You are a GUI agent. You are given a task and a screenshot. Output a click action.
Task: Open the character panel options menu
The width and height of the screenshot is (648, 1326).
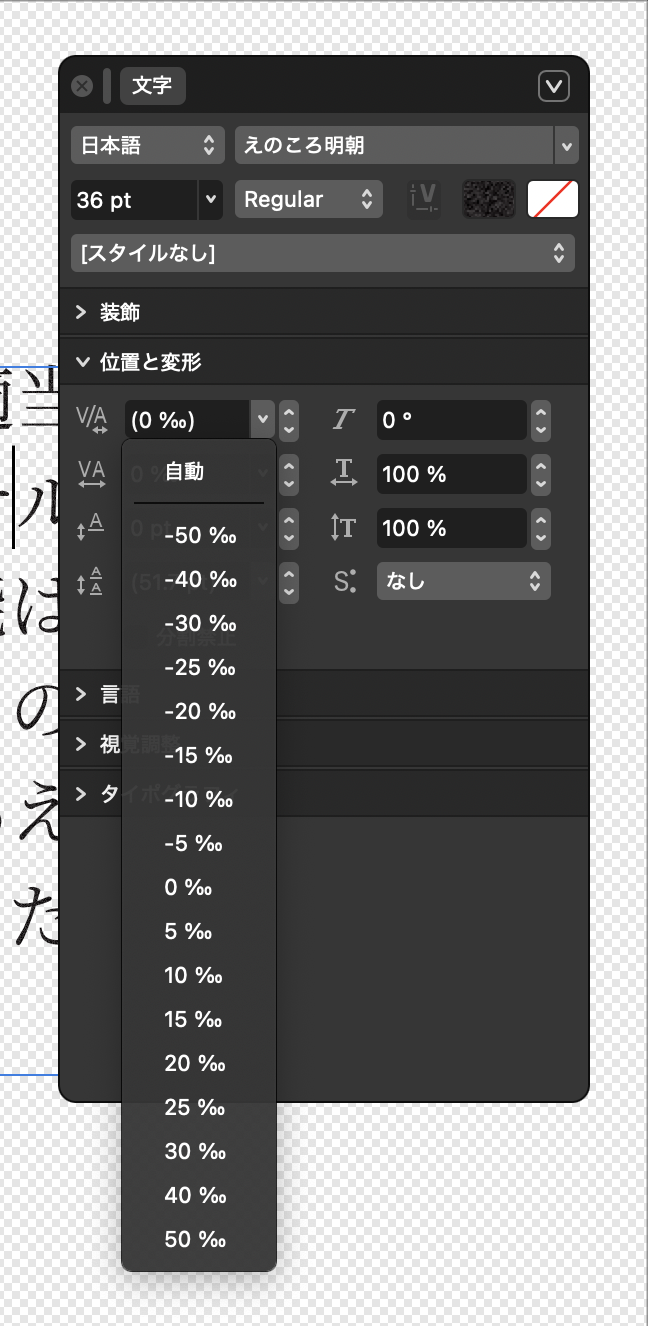(x=554, y=86)
